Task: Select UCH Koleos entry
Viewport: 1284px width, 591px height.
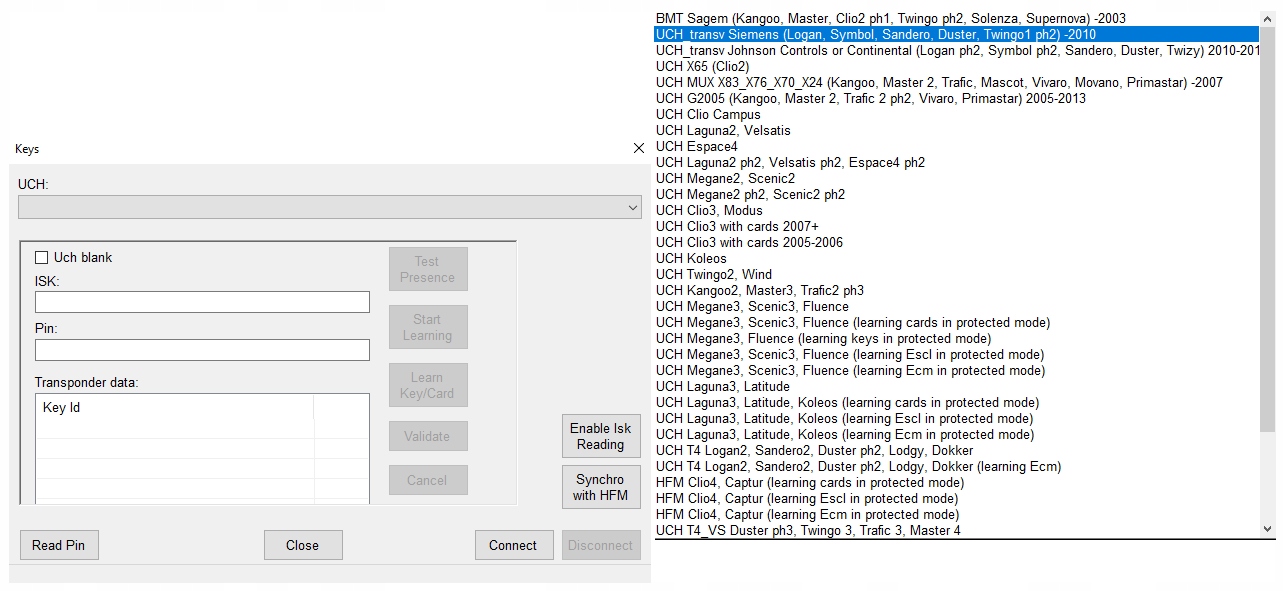Action: click(x=957, y=258)
